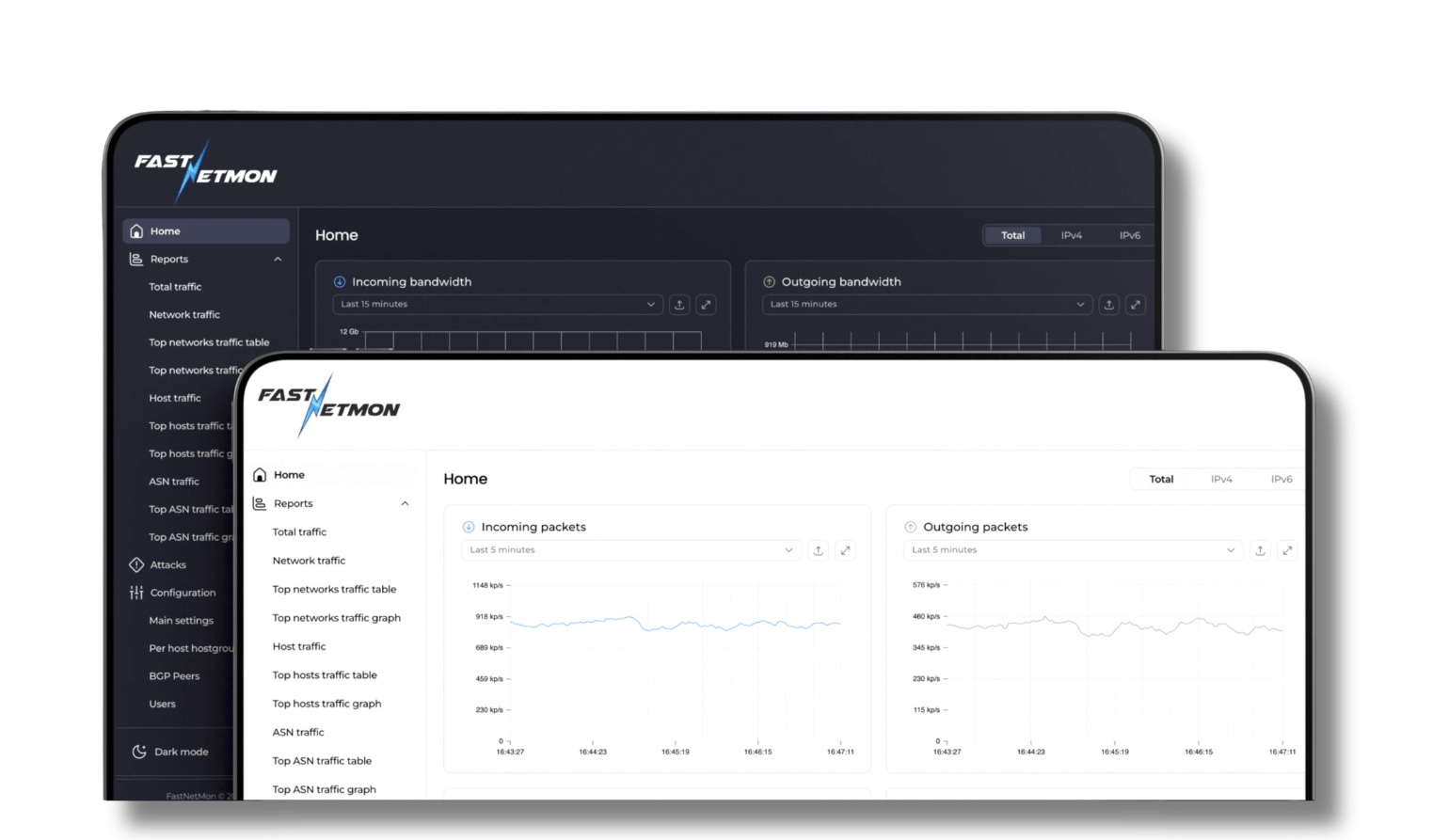Select IPv4 in the light-theme traffic switcher
The image size is (1433, 840).
point(1221,480)
